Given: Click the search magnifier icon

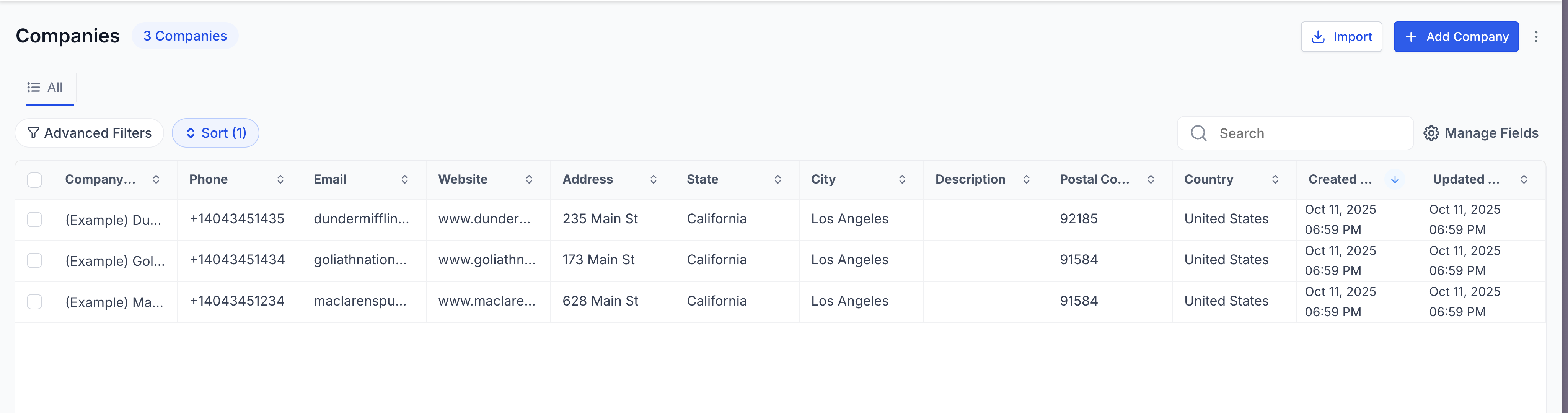Looking at the screenshot, I should (x=1198, y=133).
